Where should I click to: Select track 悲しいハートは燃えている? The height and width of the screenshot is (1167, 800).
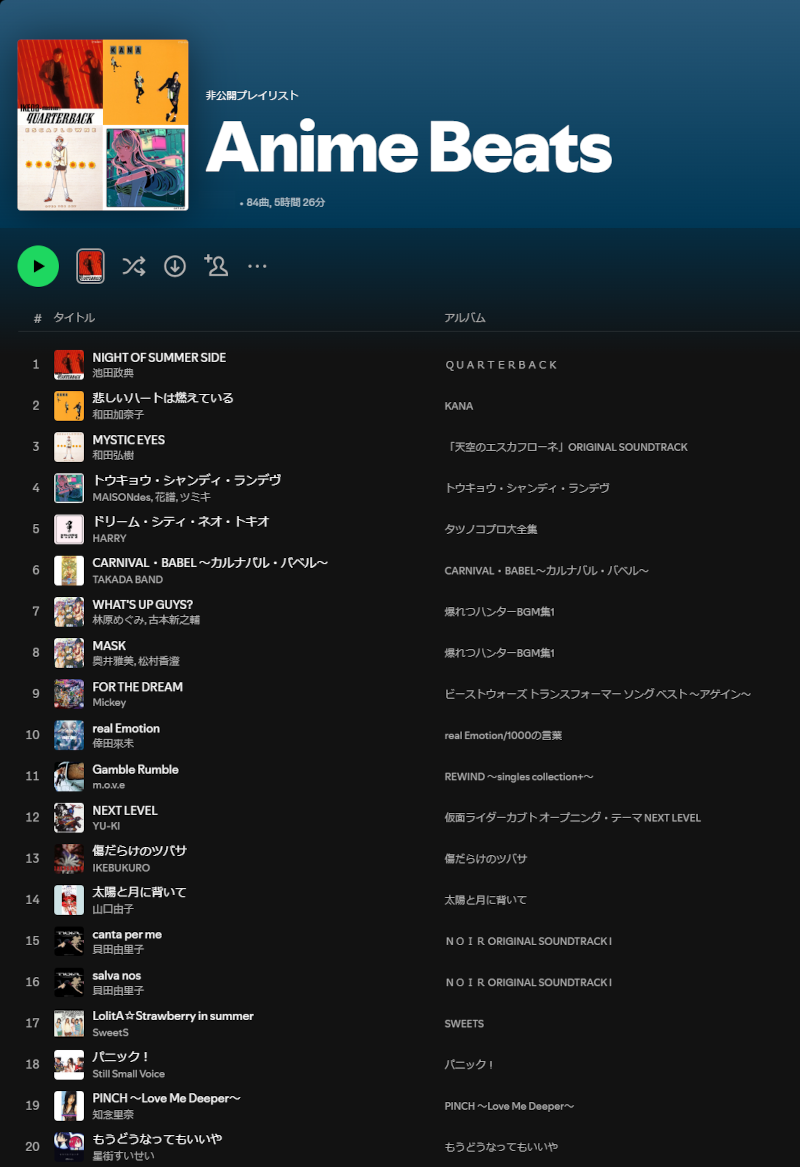(x=163, y=398)
